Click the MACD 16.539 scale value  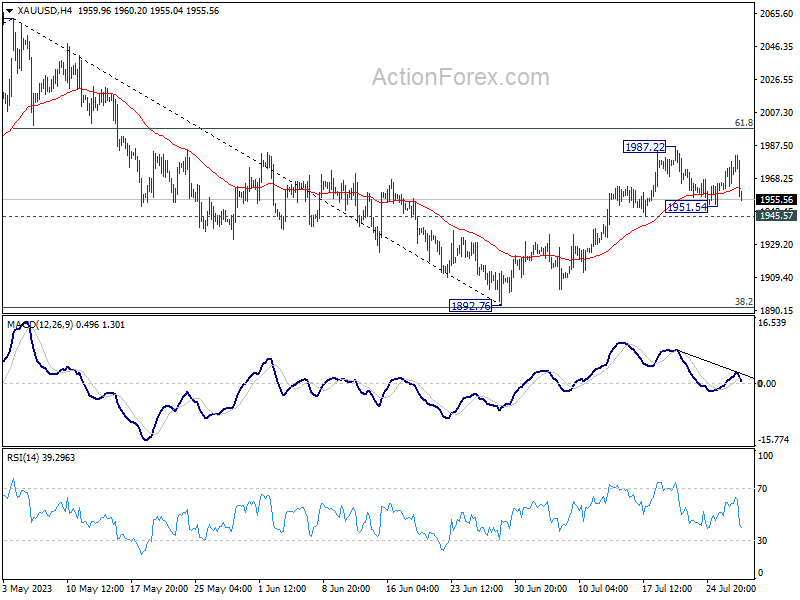772,322
